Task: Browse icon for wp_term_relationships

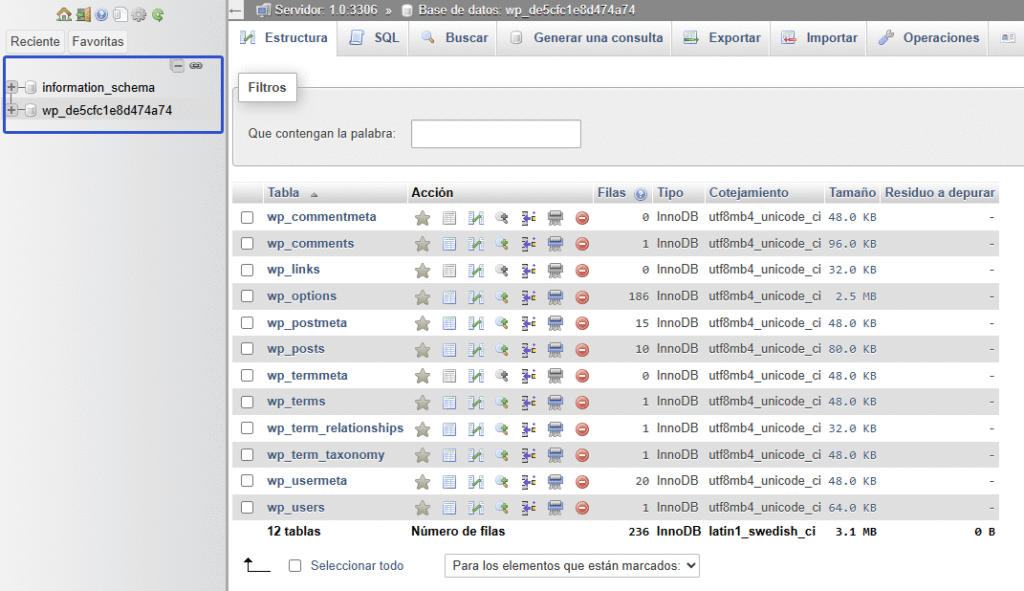Action: 449,429
